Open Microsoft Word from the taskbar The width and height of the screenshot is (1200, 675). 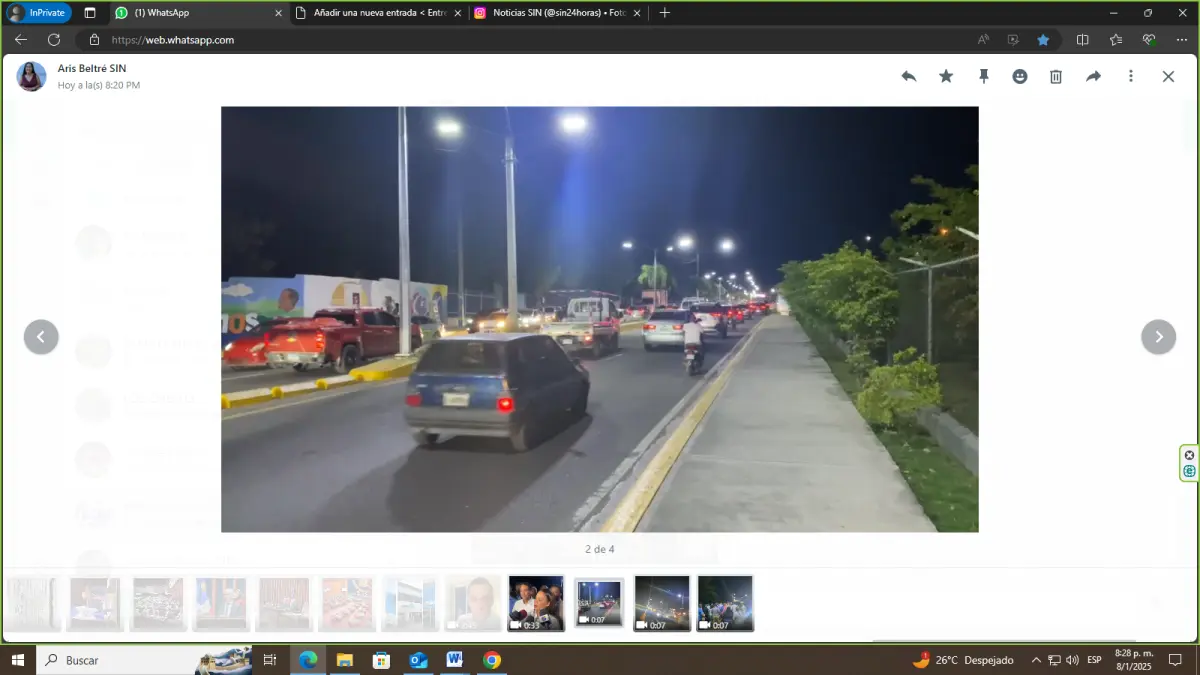click(454, 660)
